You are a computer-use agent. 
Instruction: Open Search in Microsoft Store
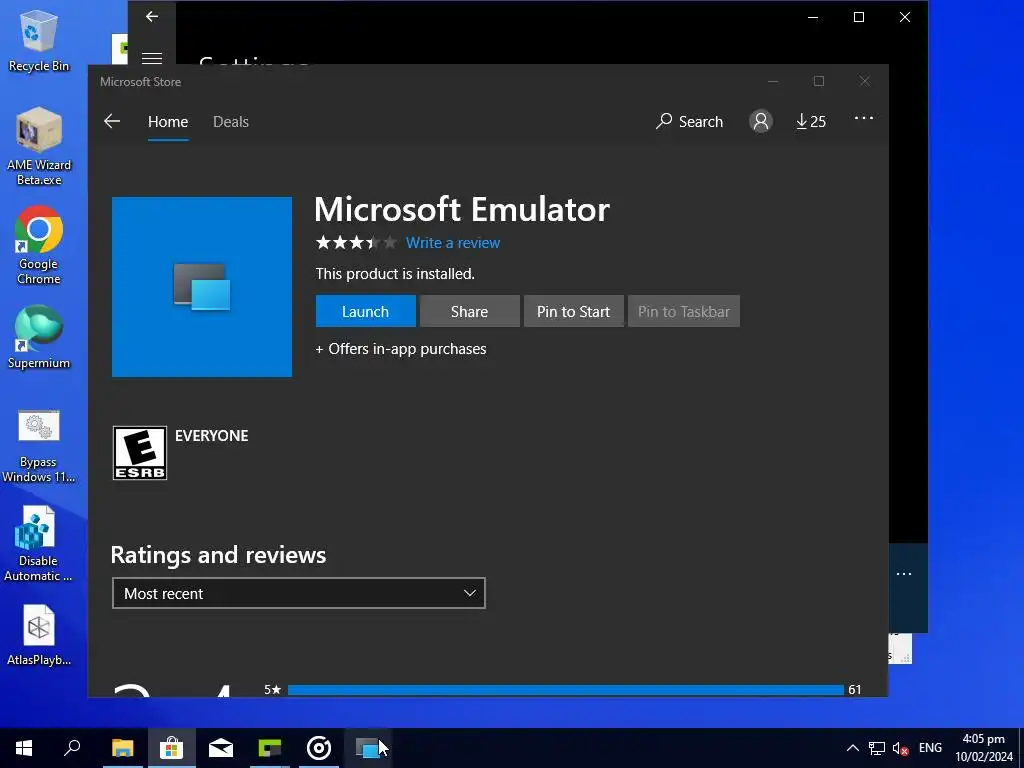(690, 121)
